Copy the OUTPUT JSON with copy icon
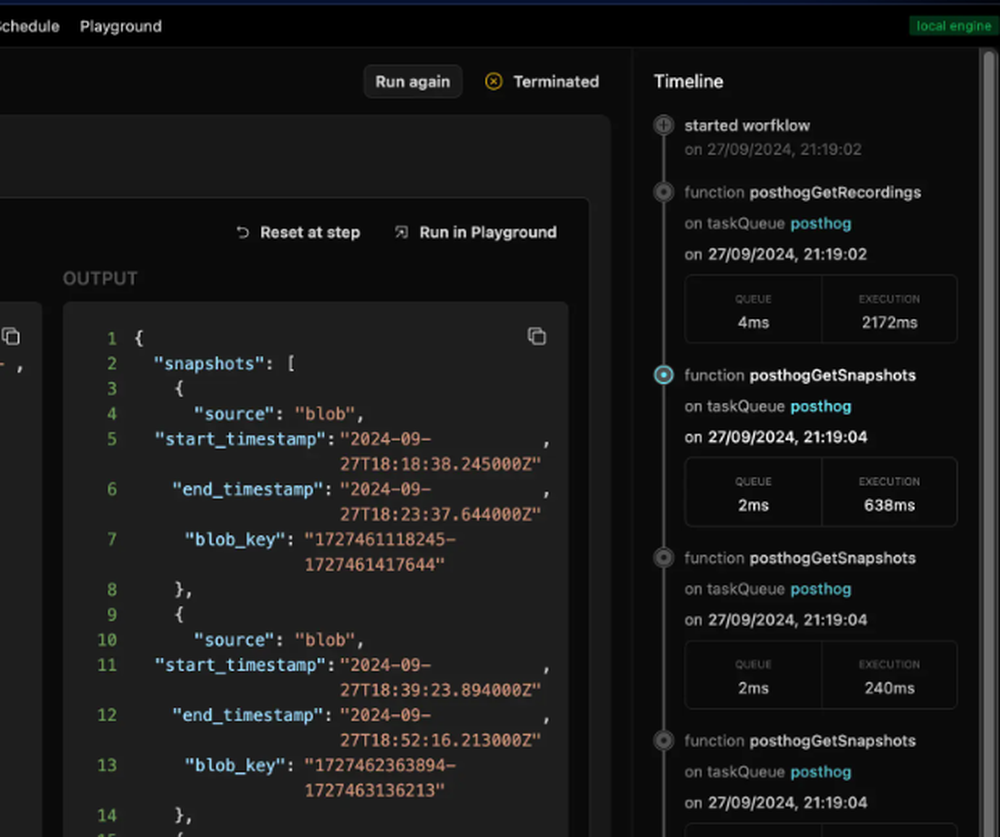The height and width of the screenshot is (837, 1000). pyautogui.click(x=536, y=336)
